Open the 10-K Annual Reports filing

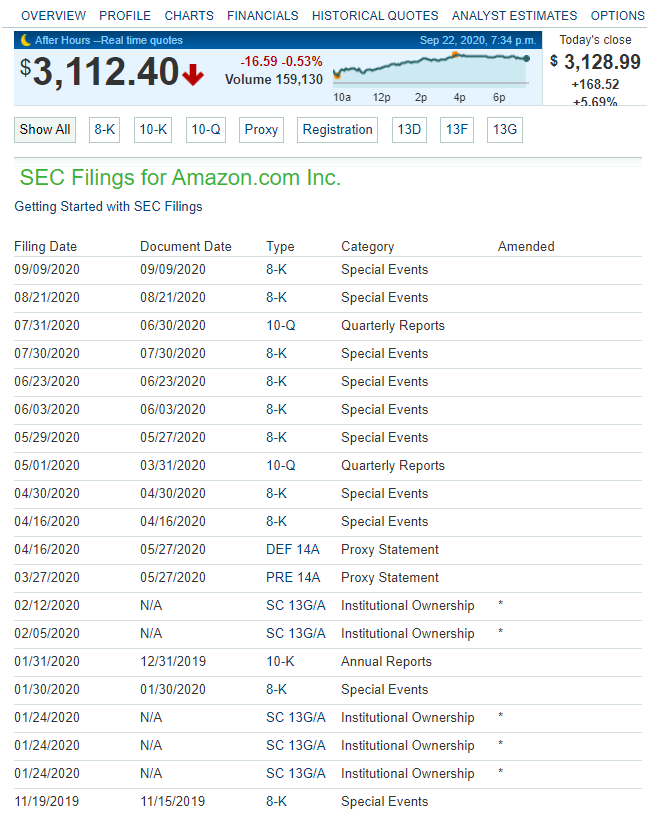pos(280,661)
